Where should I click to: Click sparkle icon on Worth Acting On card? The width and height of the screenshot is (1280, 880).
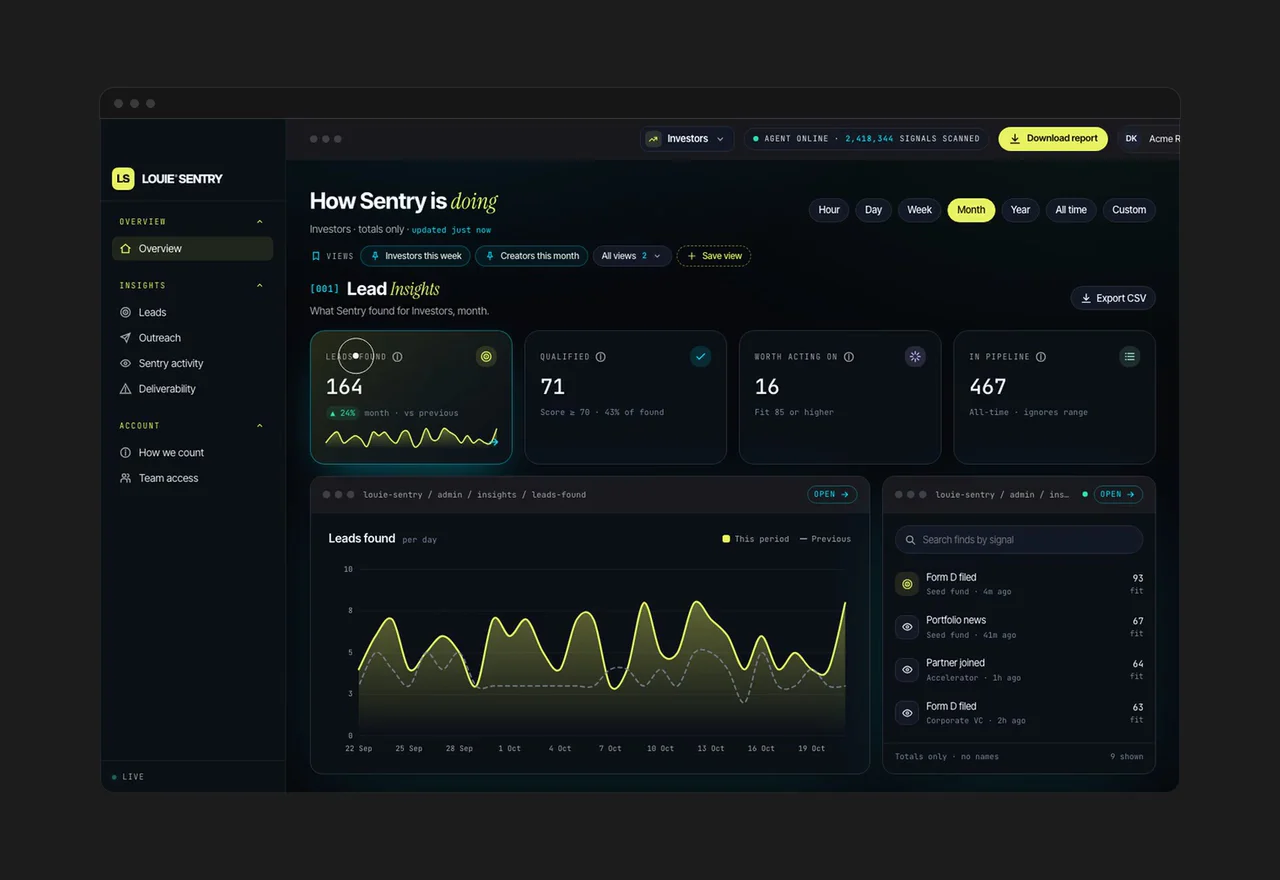pos(915,356)
